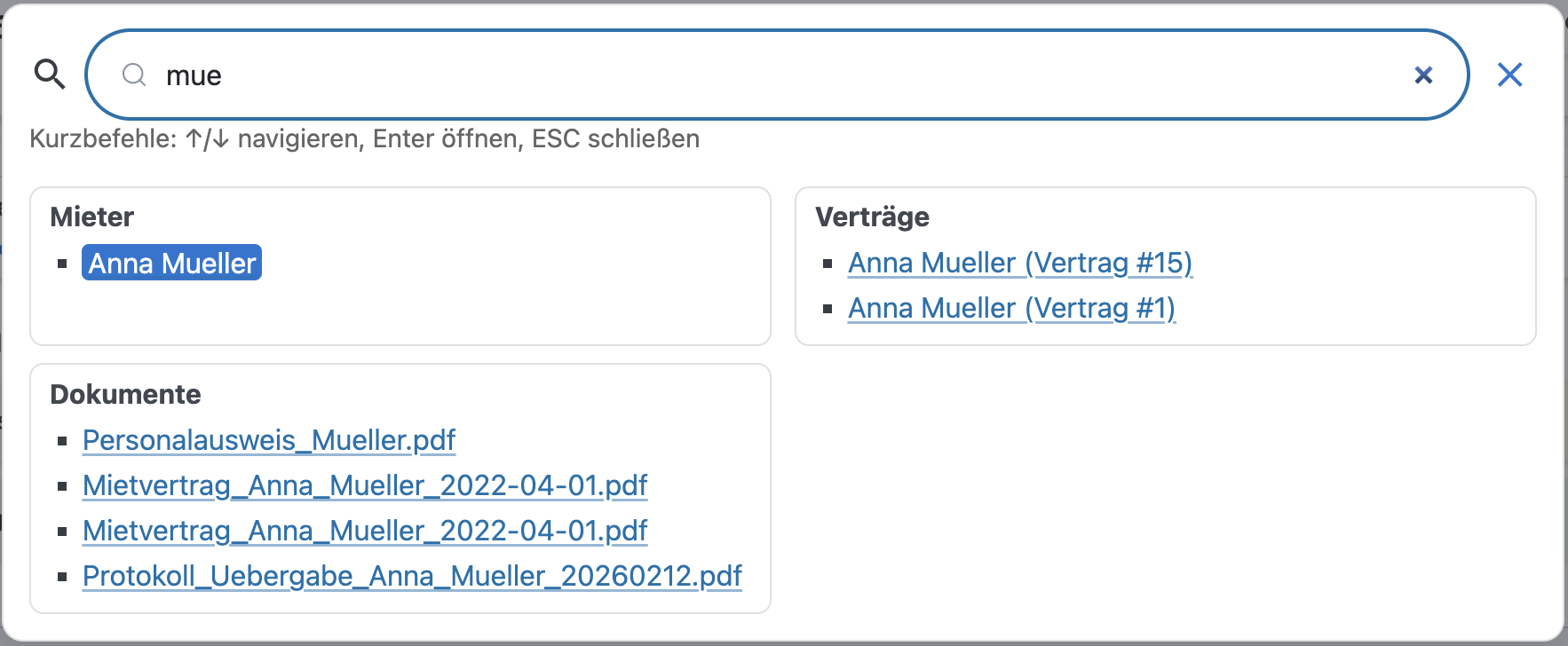Open Anna Mueller (Vertrag #1)
The image size is (1568, 646).
1011,308
